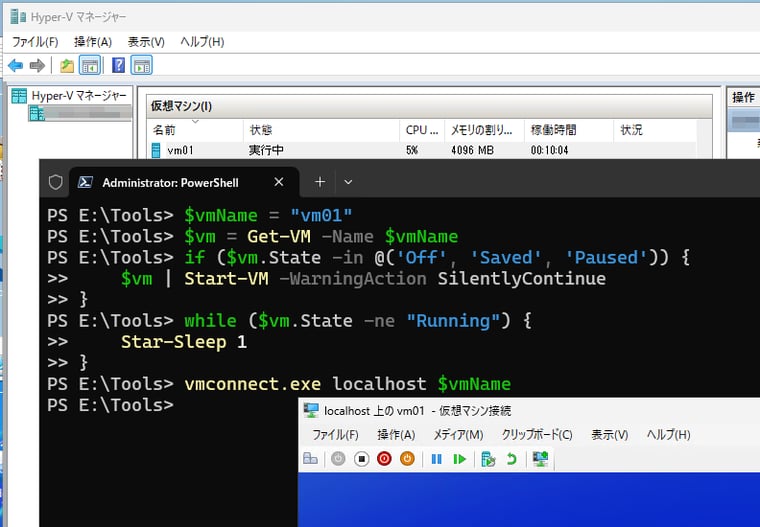760x527 pixels.
Task: Click the Up one level folder icon
Action: (66, 65)
